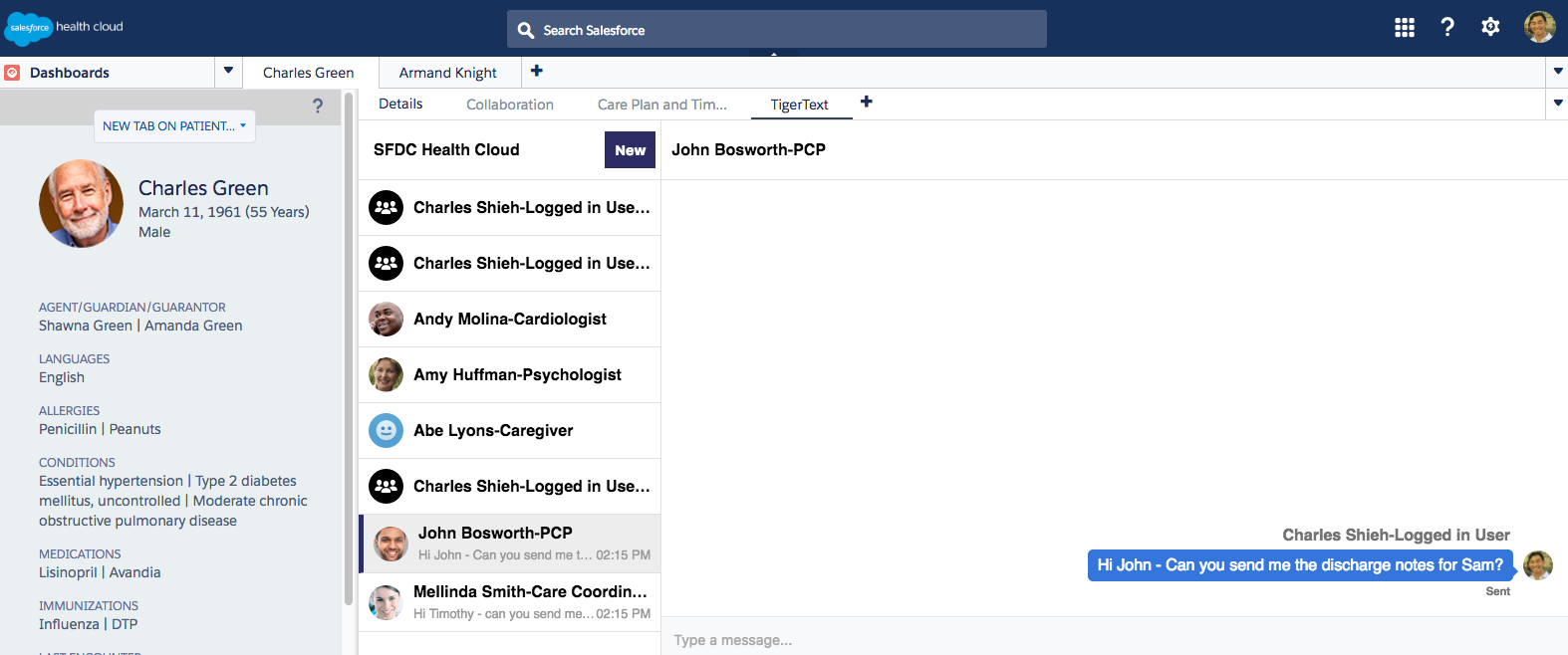Image resolution: width=1568 pixels, height=655 pixels.
Task: Click the English language value
Action: pyautogui.click(x=62, y=377)
